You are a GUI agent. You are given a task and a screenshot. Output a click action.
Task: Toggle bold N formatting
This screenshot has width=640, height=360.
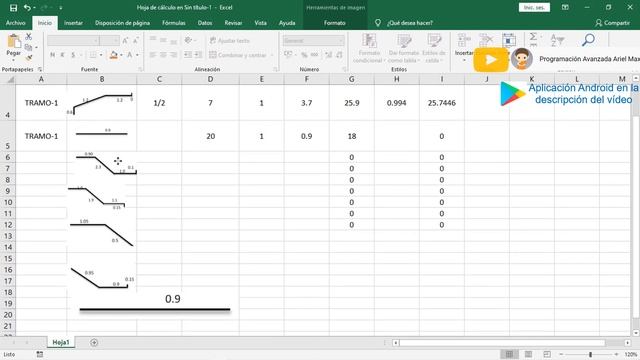(52, 55)
